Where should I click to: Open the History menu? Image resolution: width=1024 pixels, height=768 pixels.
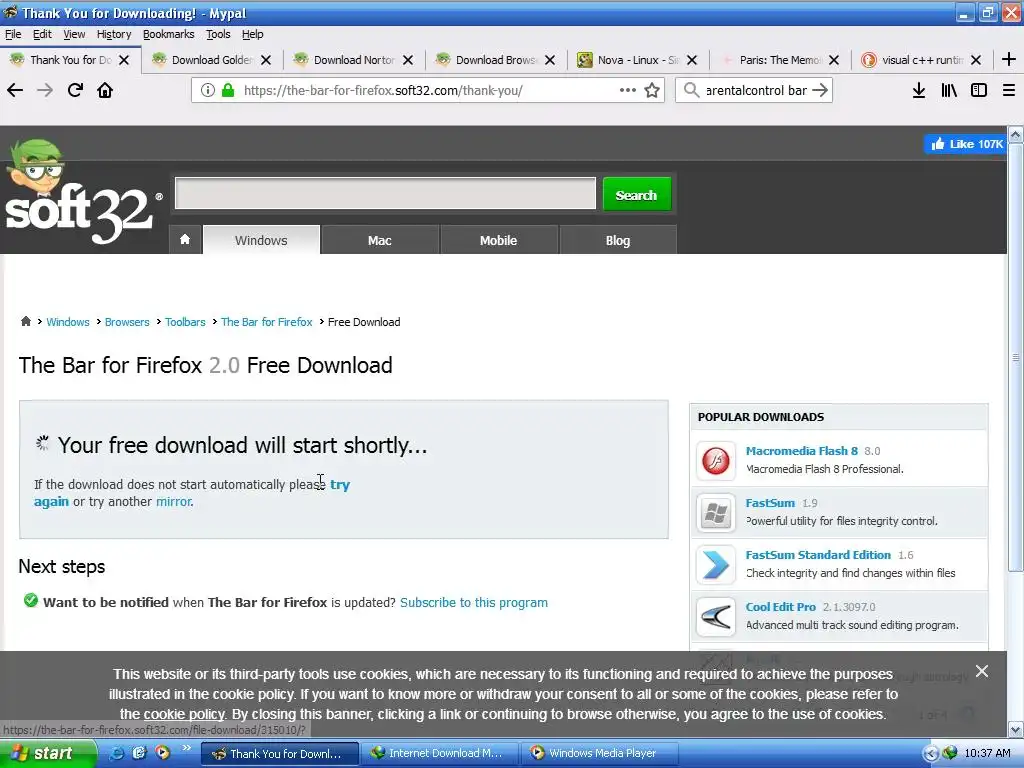click(114, 34)
